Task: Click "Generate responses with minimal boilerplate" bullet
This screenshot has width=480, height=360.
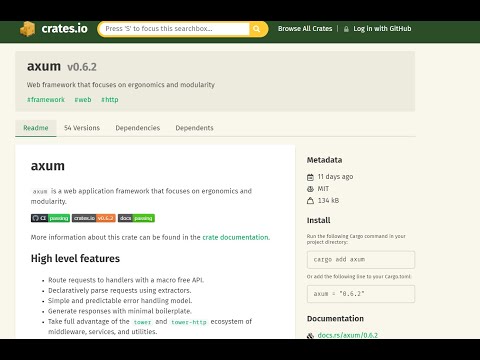Action: [120, 311]
